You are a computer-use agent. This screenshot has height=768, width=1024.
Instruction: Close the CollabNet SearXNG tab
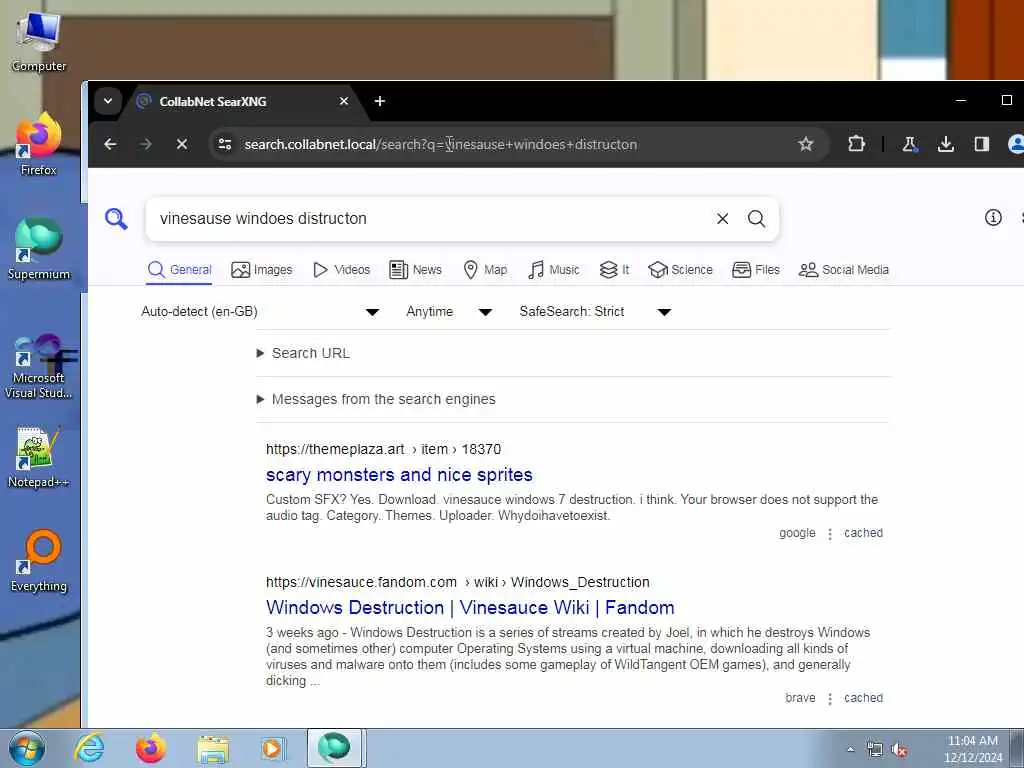coord(344,101)
